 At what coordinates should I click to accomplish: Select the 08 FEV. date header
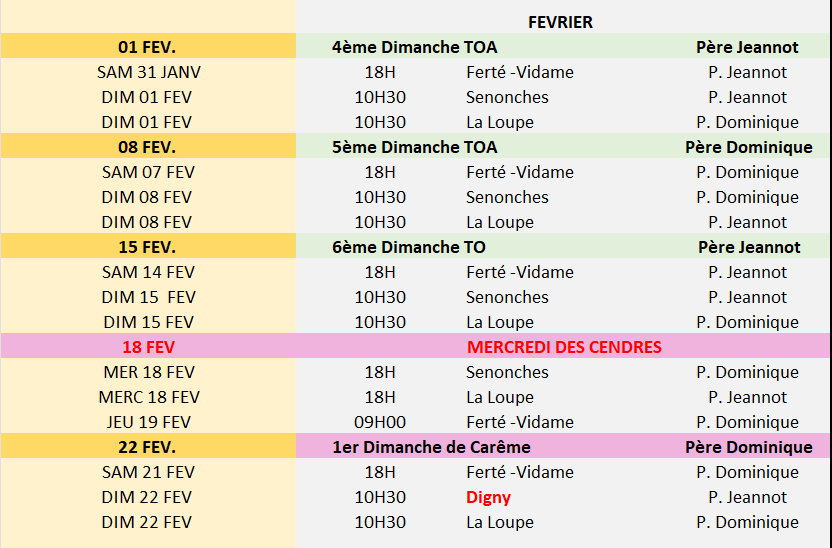tap(146, 147)
